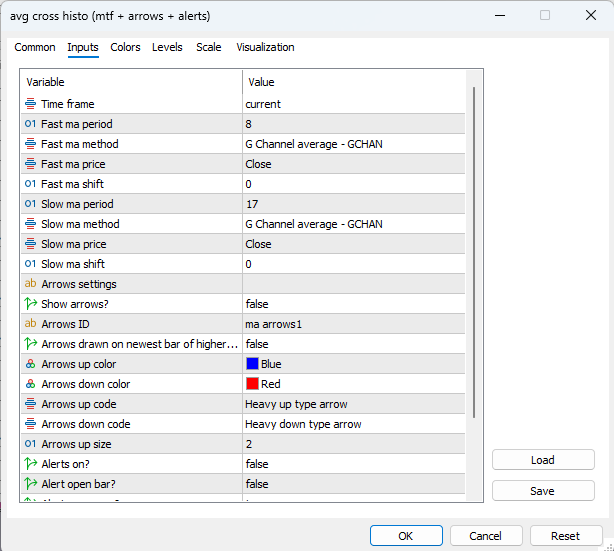Viewport: 614px width, 551px height.
Task: Click the boolean icon beside Show arrows?
Action: point(30,304)
